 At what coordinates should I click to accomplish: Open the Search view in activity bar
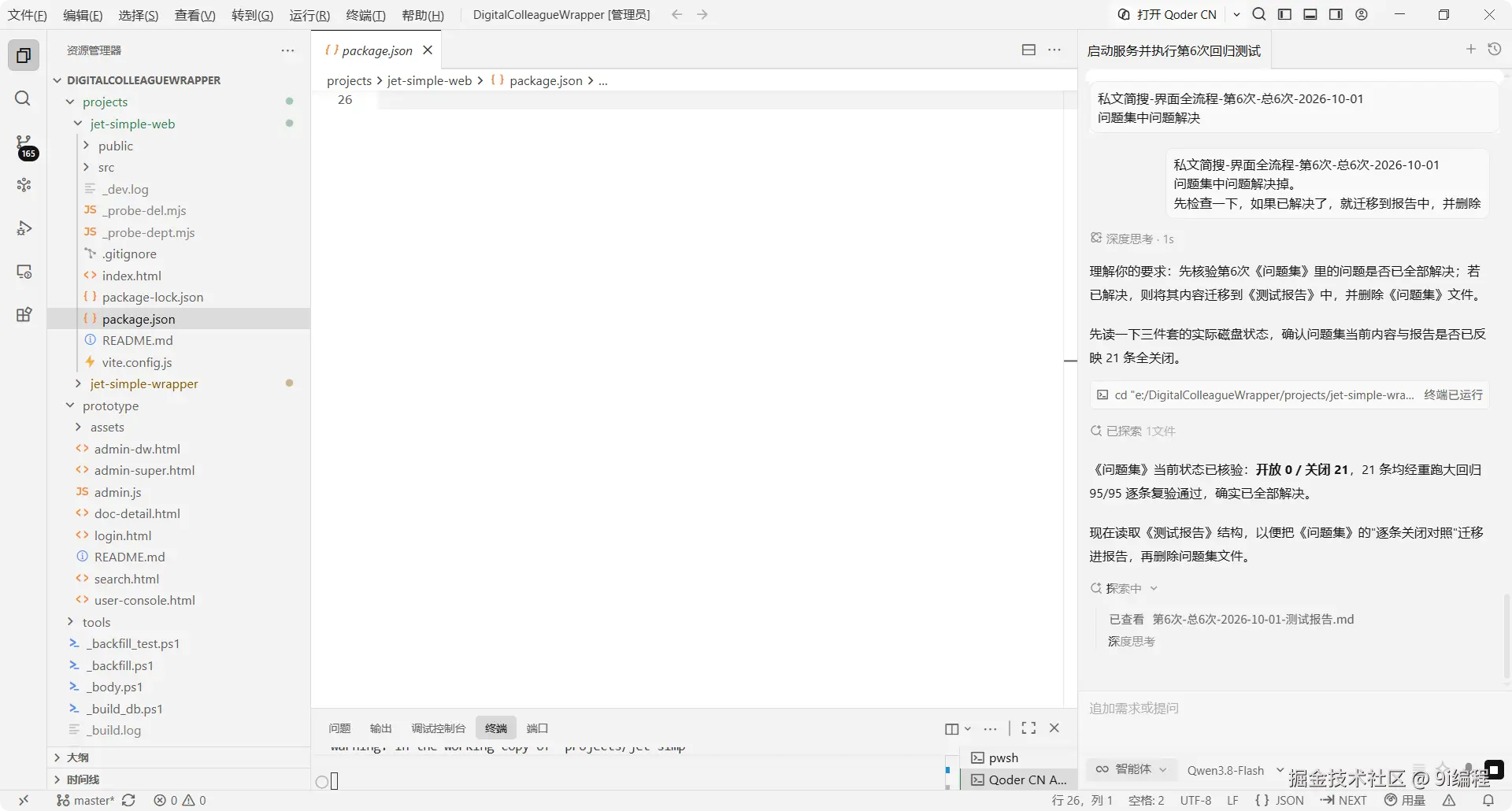click(24, 98)
